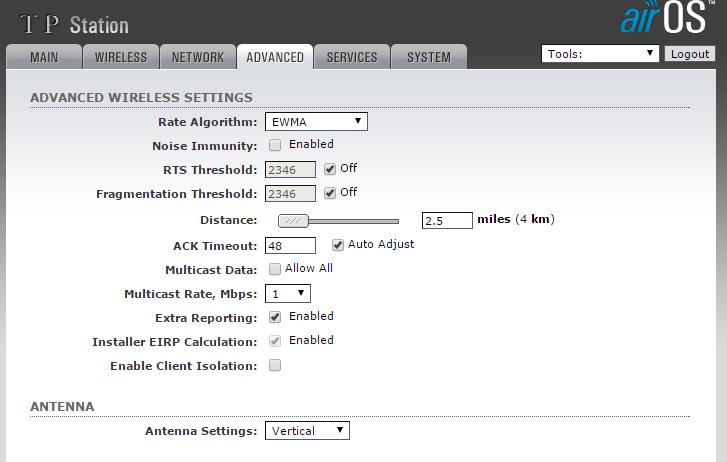The height and width of the screenshot is (462, 727).
Task: Click the Distance slider handle
Action: (x=292, y=221)
